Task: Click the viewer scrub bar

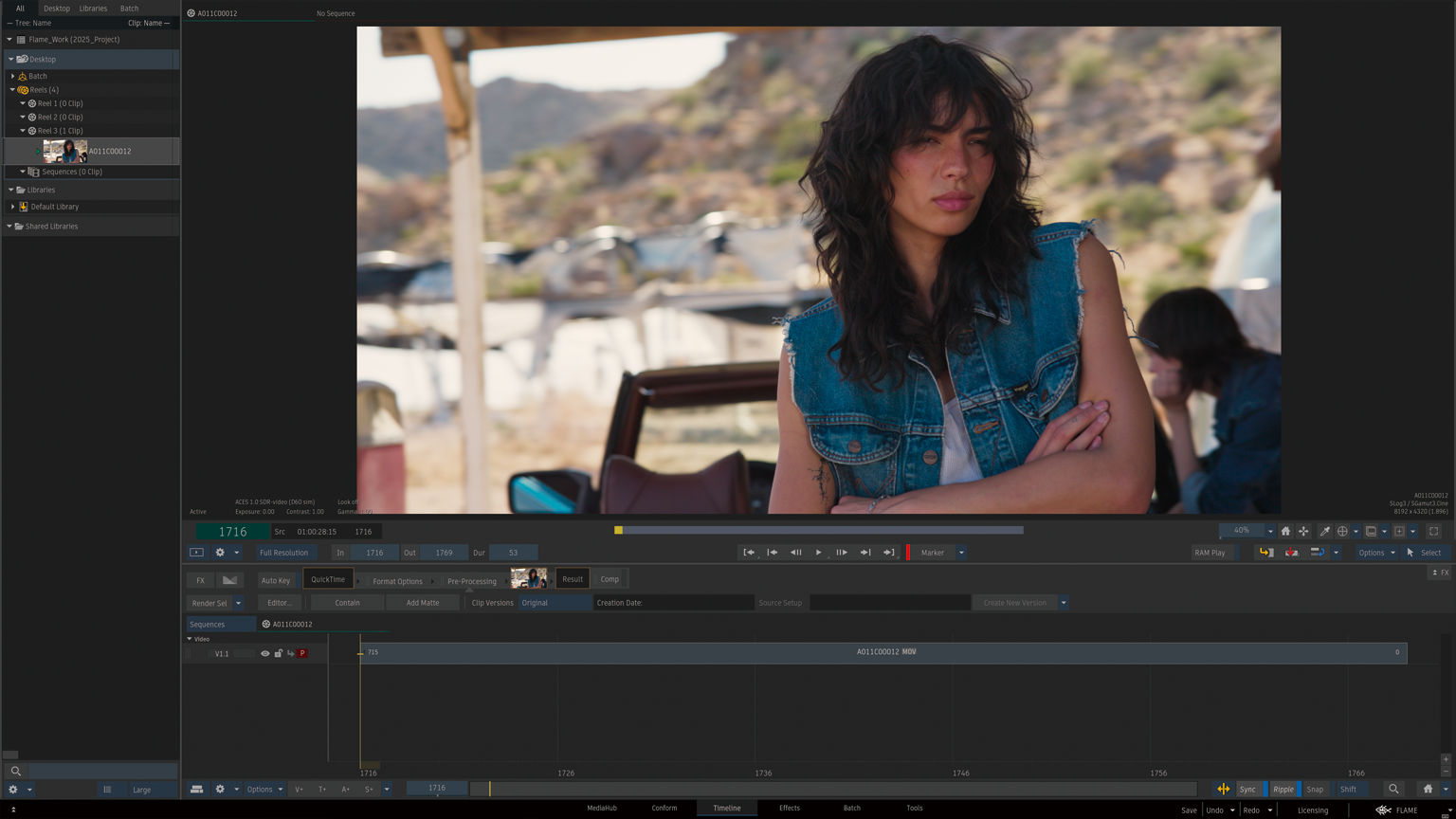Action: pyautogui.click(x=821, y=531)
